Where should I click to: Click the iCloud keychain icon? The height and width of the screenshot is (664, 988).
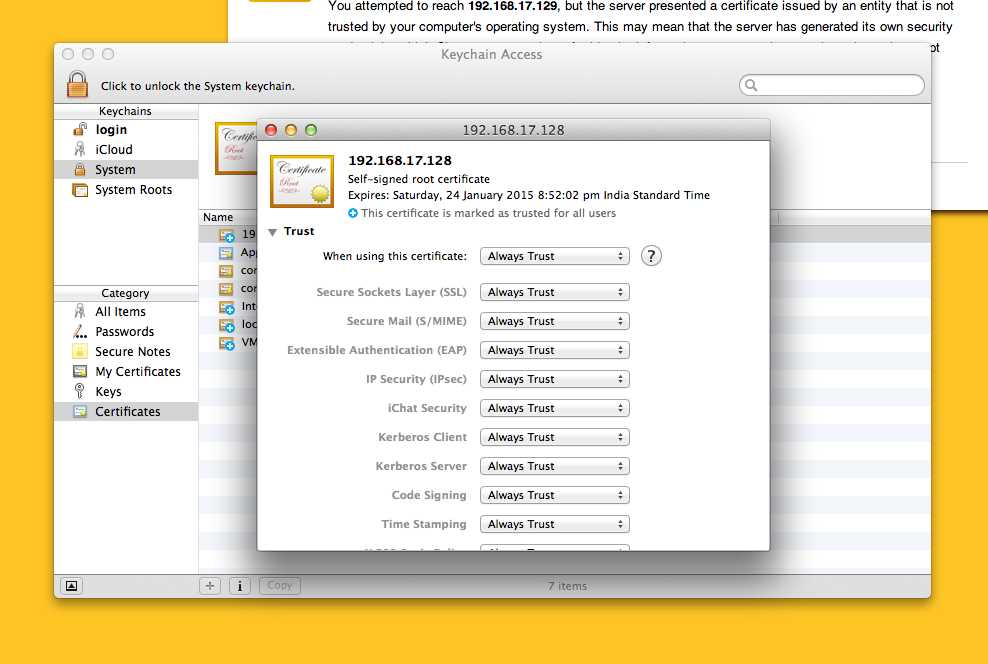pyautogui.click(x=80, y=149)
